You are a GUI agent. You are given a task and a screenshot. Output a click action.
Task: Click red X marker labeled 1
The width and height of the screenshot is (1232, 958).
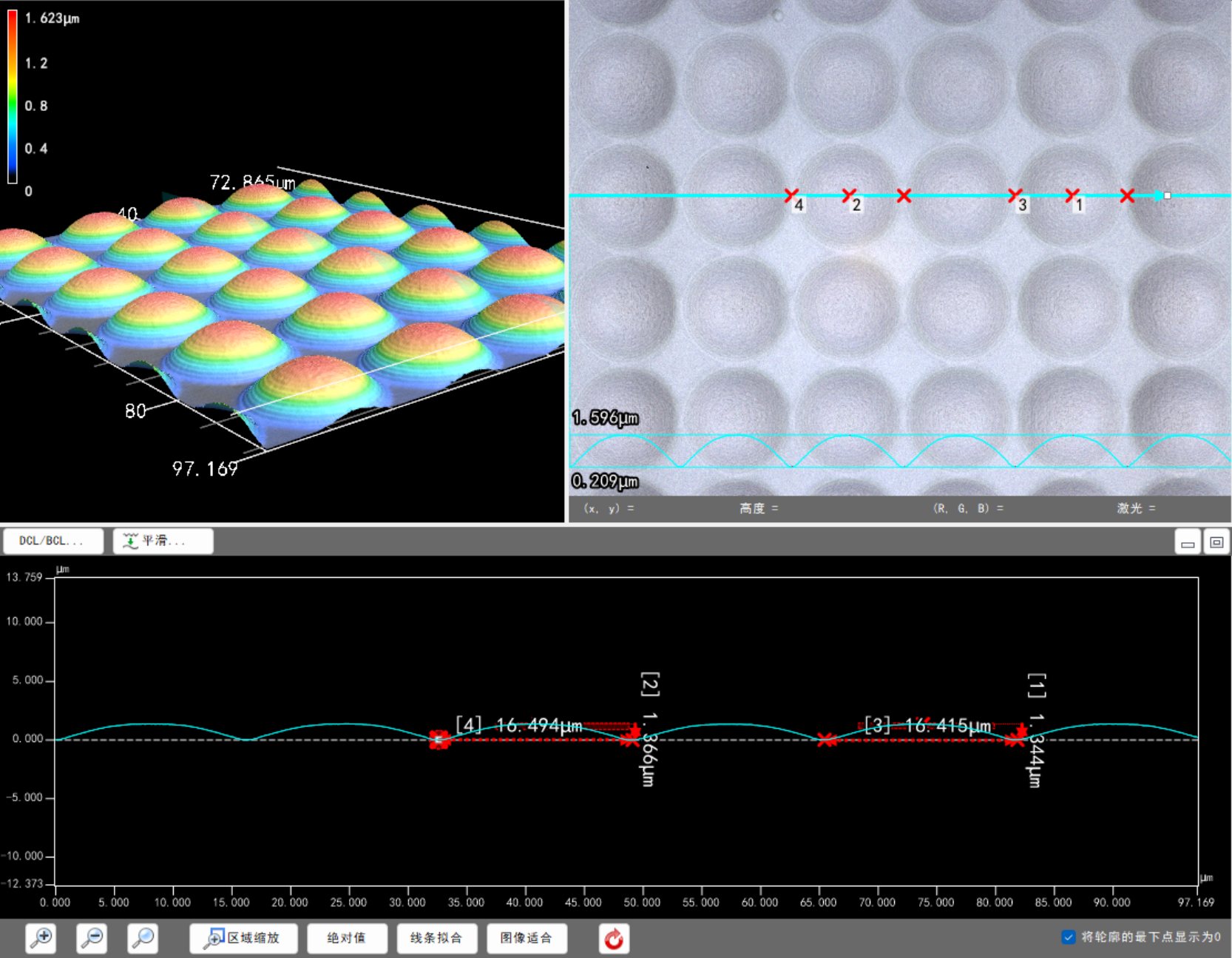pyautogui.click(x=1072, y=195)
